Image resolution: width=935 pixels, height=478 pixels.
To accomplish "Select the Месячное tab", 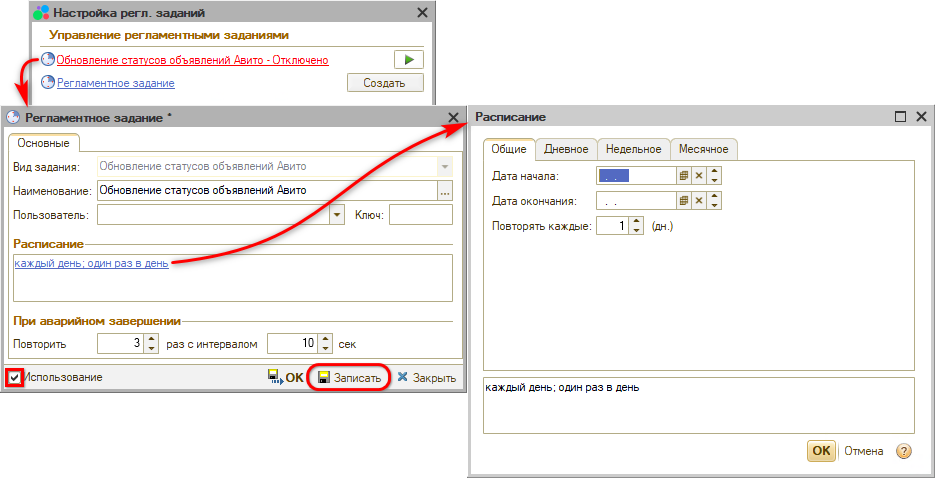I will (703, 149).
